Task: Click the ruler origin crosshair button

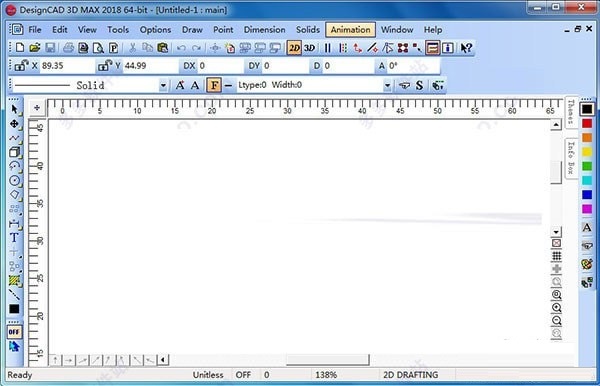Action: point(37,108)
